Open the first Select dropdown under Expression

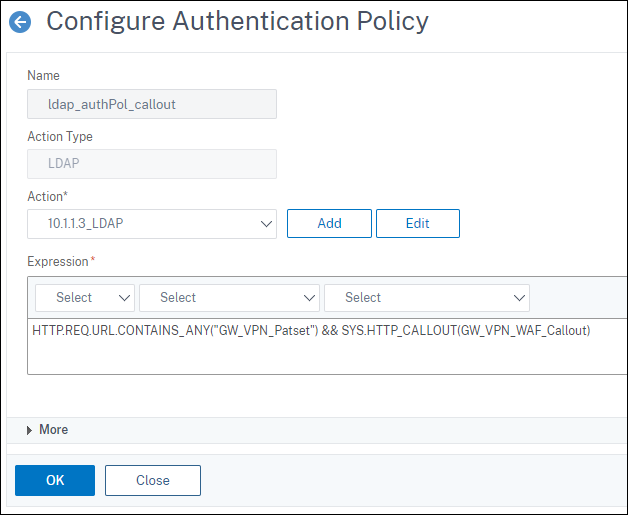[85, 297]
